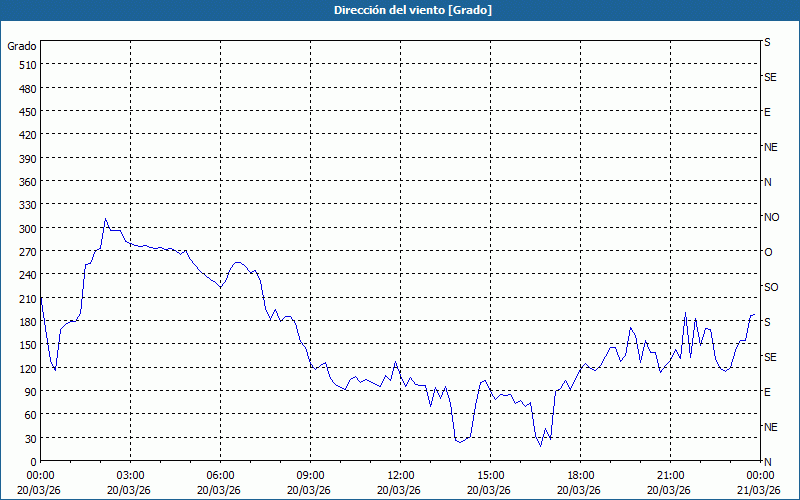Click the chart title 'Dirección del viento [Grado]'
This screenshot has width=800, height=500.
(399, 10)
